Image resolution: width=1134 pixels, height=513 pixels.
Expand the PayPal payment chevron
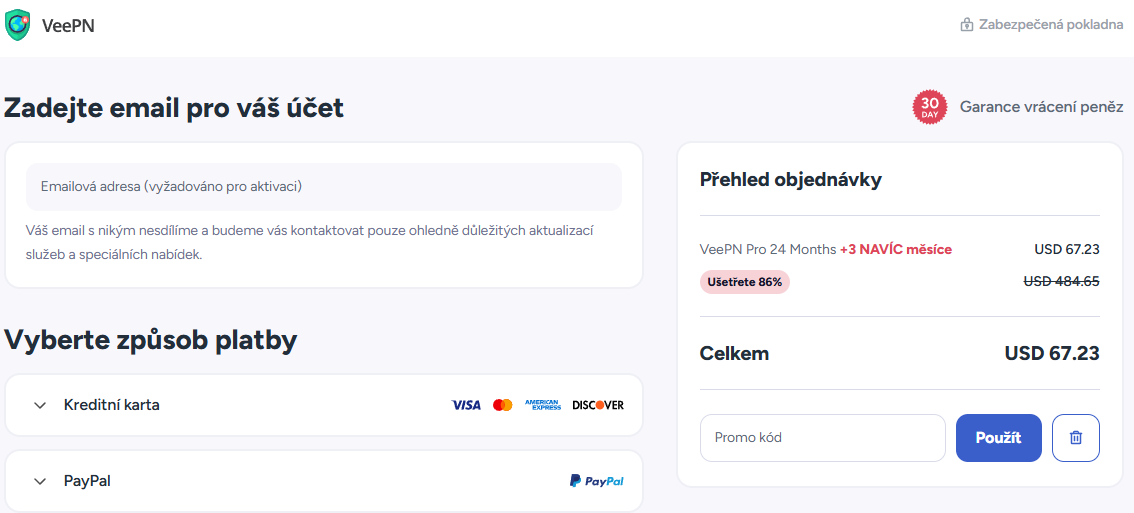[x=40, y=481]
